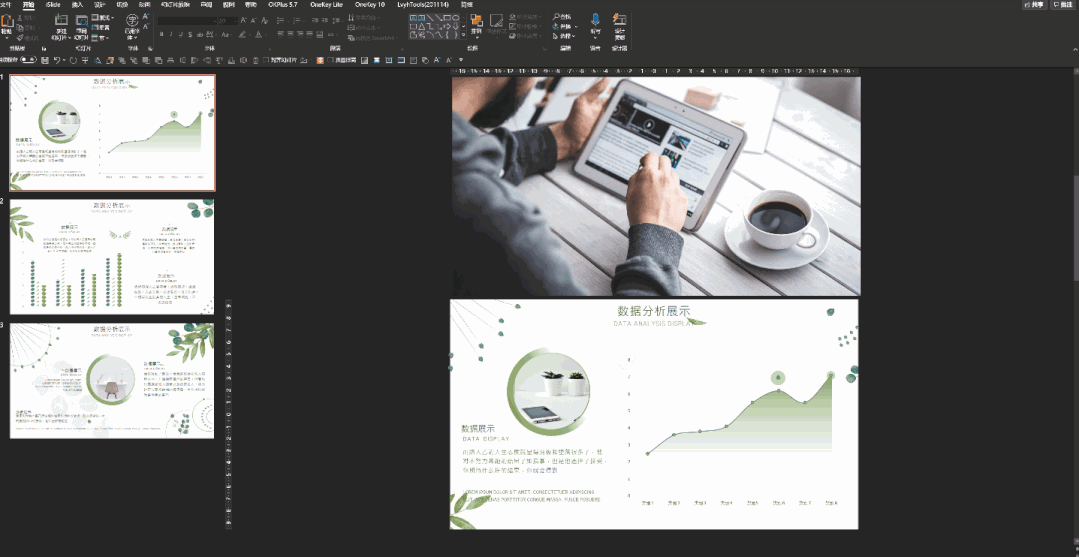Click the Save icon in quick access toolbar
This screenshot has width=1079, height=557.
pos(44,60)
